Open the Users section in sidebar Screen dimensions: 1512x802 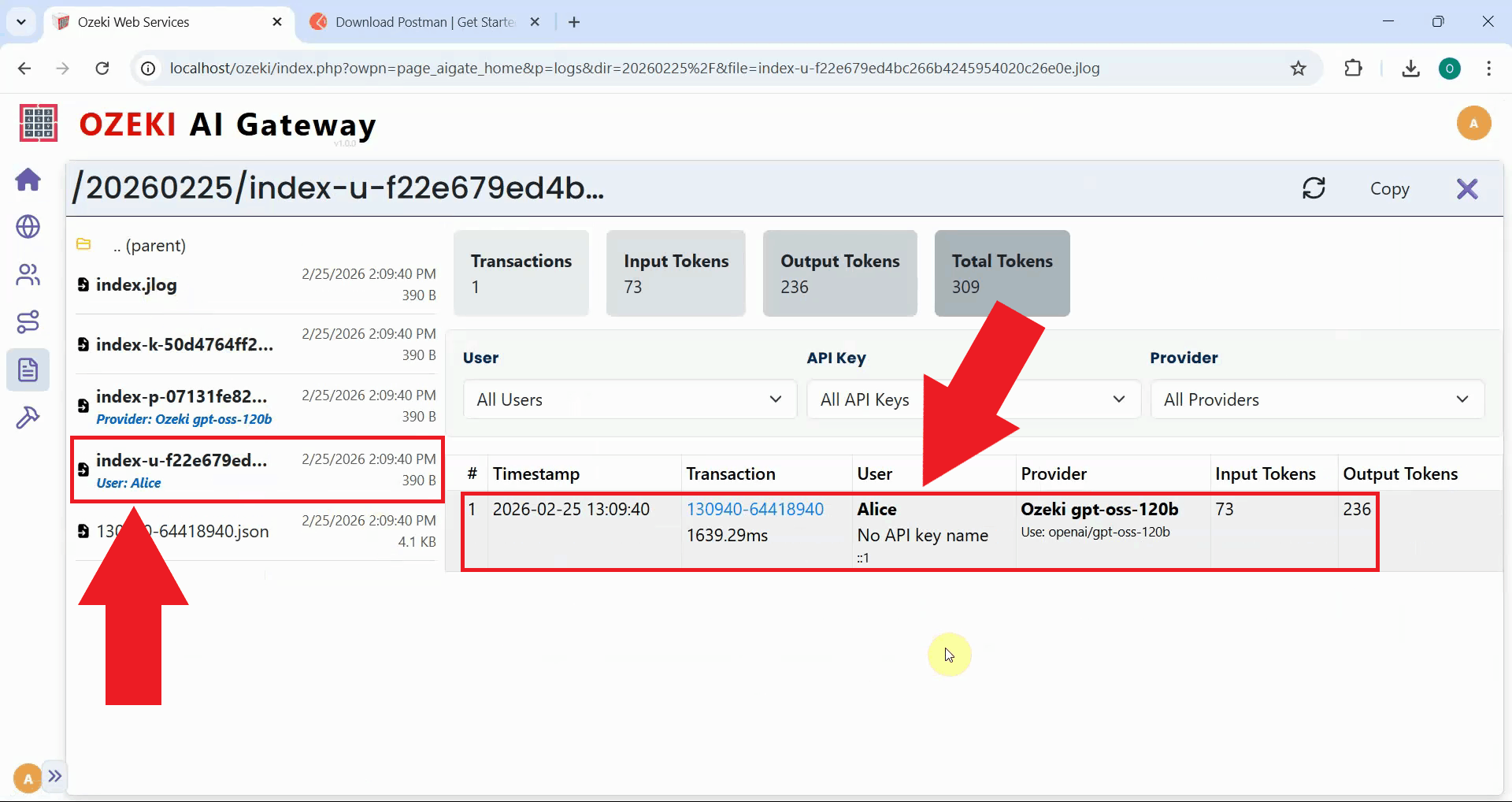(28, 274)
